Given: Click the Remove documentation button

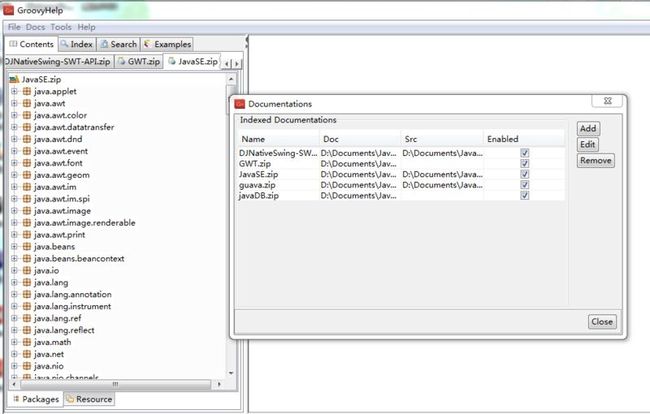Looking at the screenshot, I should click(x=595, y=160).
